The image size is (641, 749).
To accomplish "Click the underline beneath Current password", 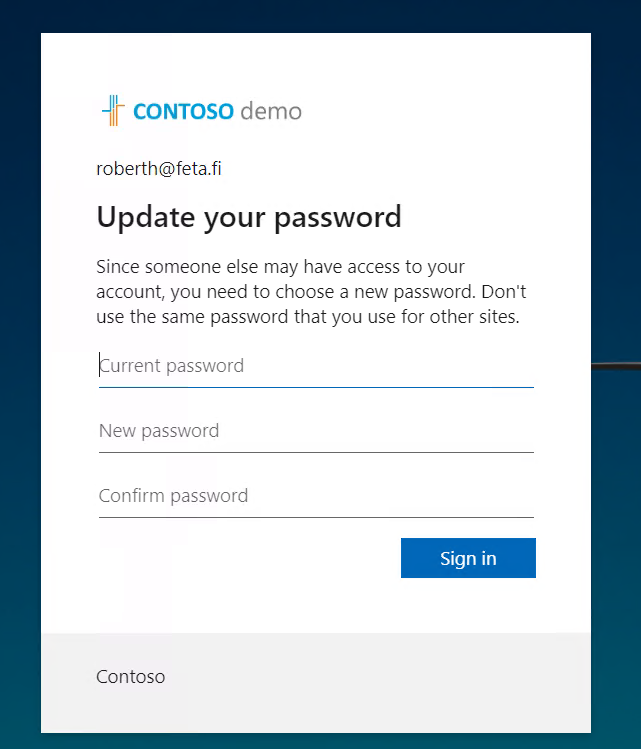I will coord(316,387).
